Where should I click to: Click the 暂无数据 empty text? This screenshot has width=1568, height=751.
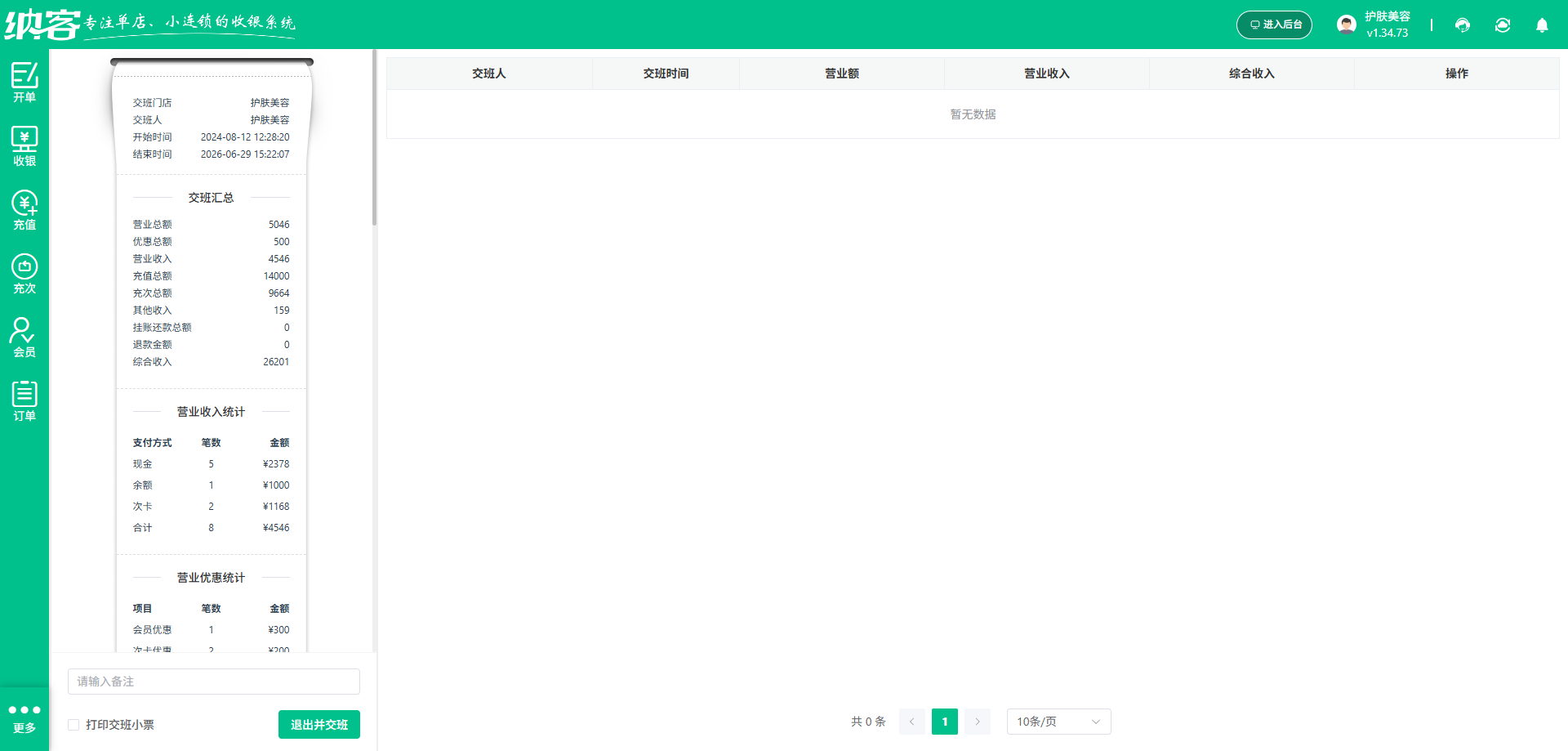click(973, 114)
